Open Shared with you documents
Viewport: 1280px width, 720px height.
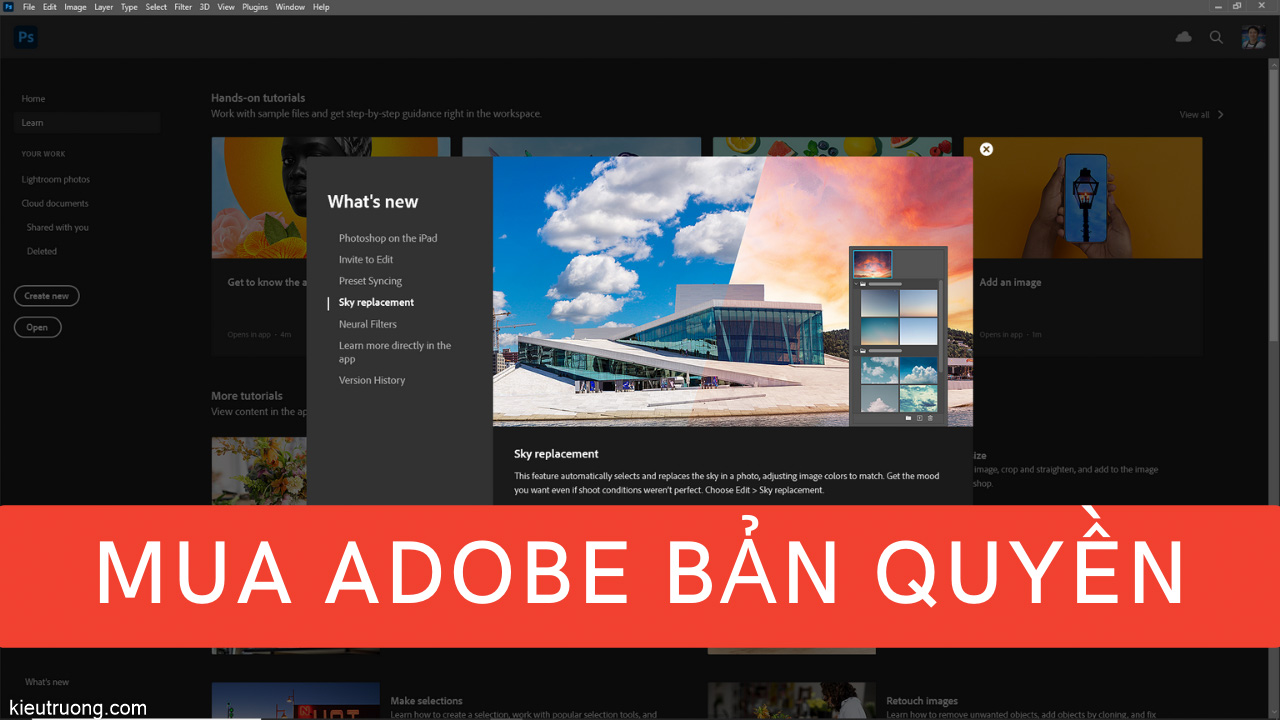click(58, 228)
